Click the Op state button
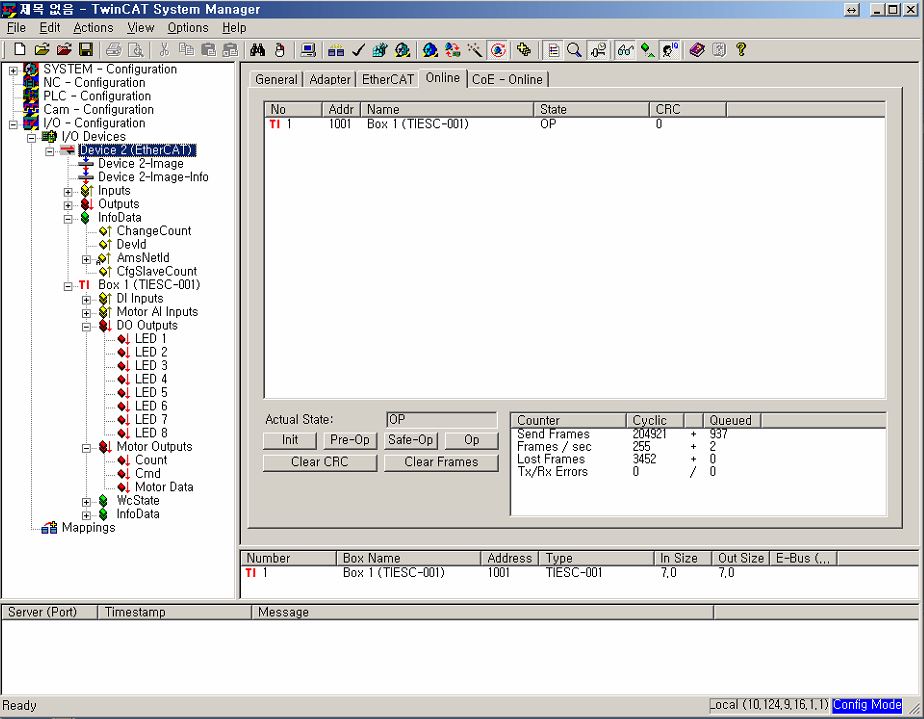 click(471, 440)
